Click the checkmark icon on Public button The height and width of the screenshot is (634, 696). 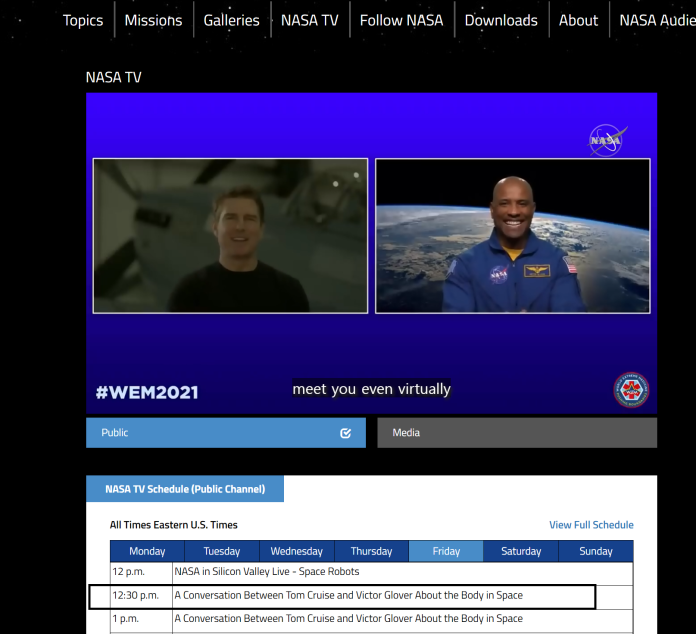point(345,433)
